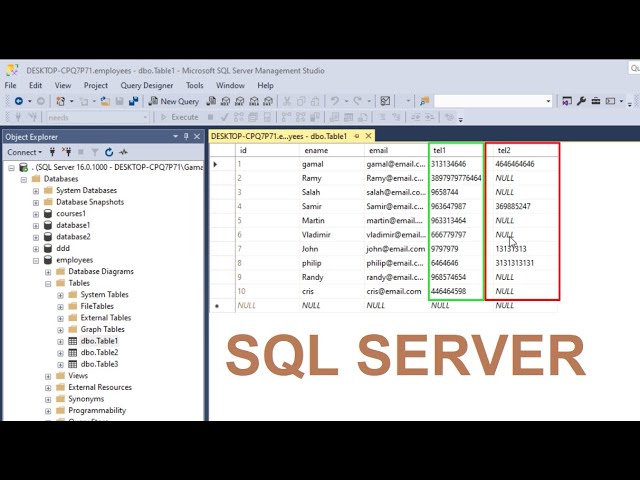Click Connect Object Explorer plug icon
Image resolution: width=640 pixels, height=480 pixels.
[x=52, y=152]
